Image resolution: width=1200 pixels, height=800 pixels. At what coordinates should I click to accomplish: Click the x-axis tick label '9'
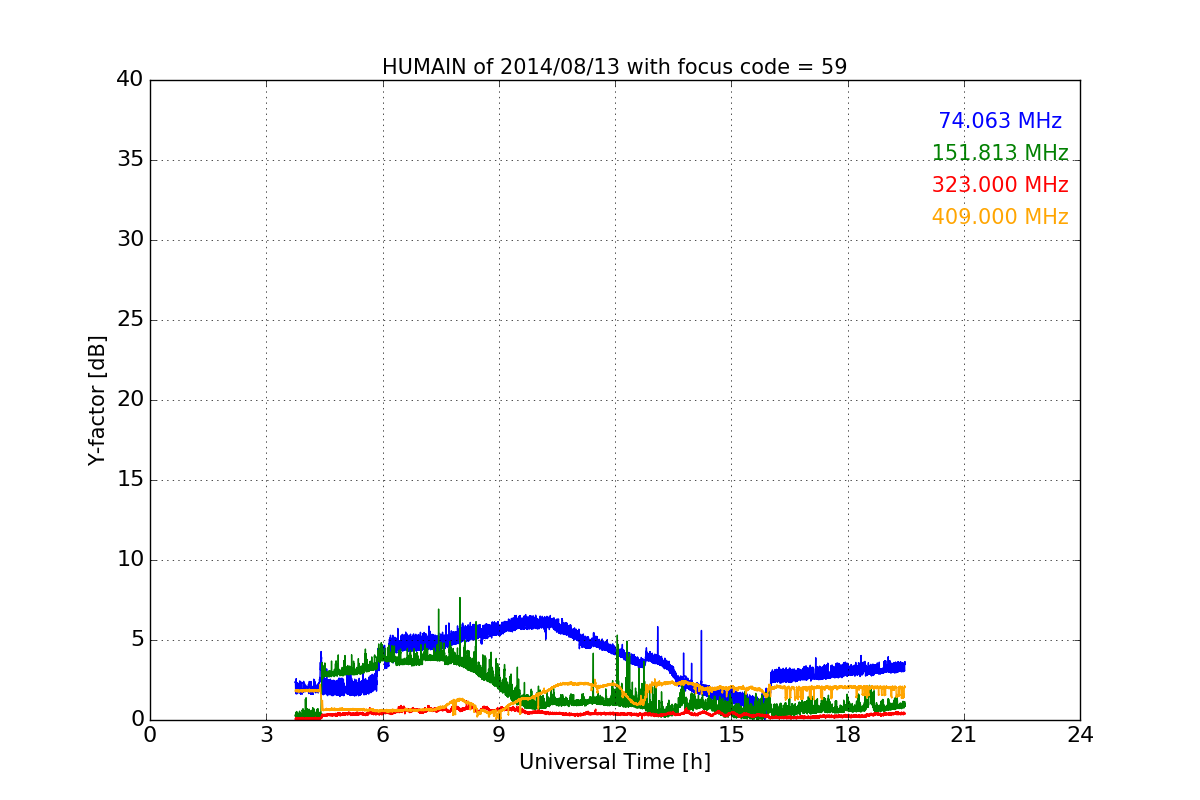(x=499, y=735)
